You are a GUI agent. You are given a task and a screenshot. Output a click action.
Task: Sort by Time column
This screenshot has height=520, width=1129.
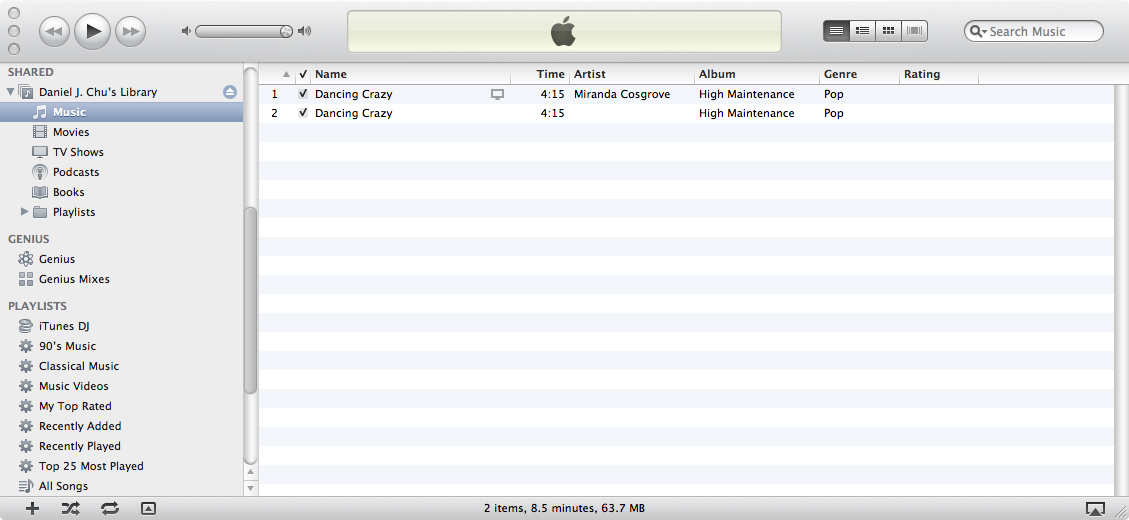pos(540,74)
